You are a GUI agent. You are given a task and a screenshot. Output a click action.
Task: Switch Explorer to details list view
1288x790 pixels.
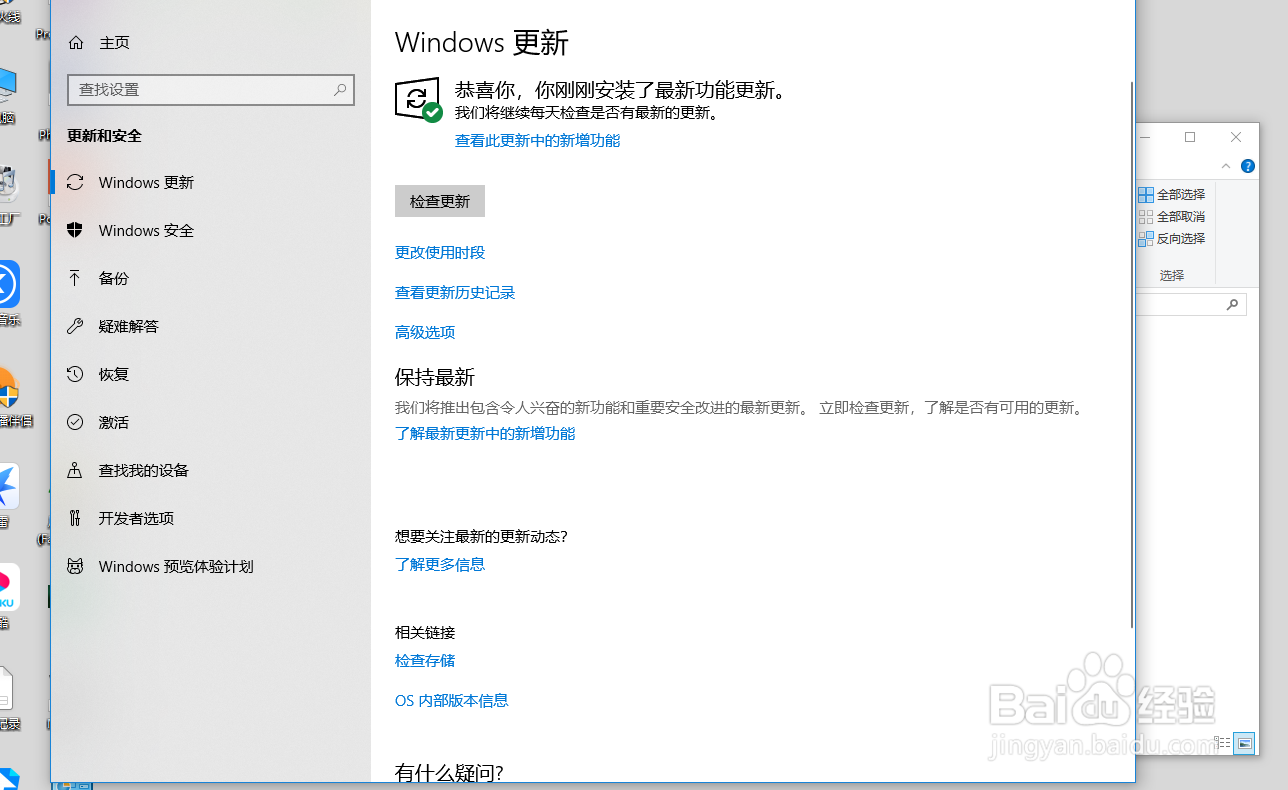(1222, 743)
